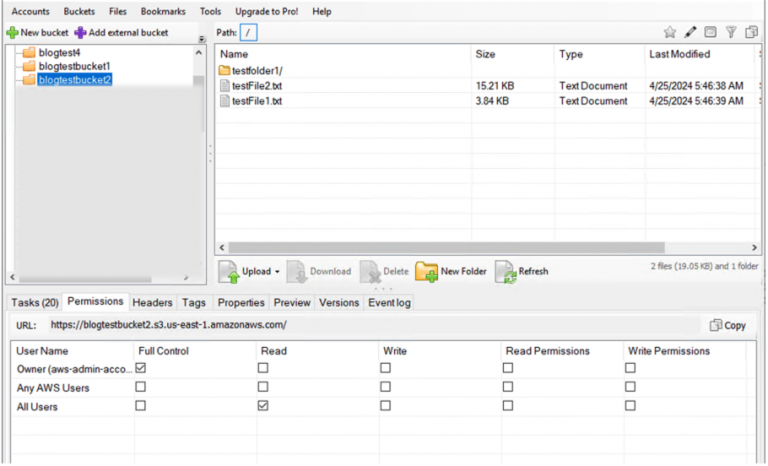Click the bookmark star icon
This screenshot has width=768, height=466.
pos(670,33)
